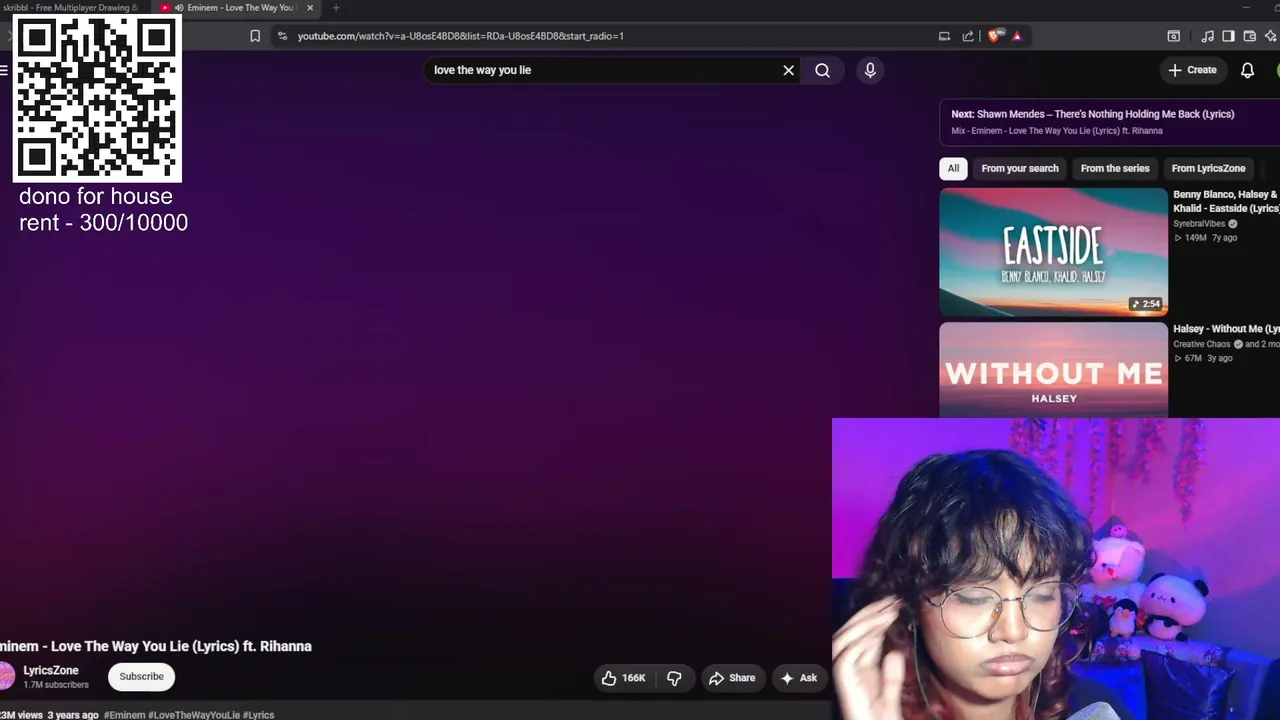Image resolution: width=1280 pixels, height=720 pixels.
Task: Select the 'From your search' chip
Action: pyautogui.click(x=1020, y=168)
